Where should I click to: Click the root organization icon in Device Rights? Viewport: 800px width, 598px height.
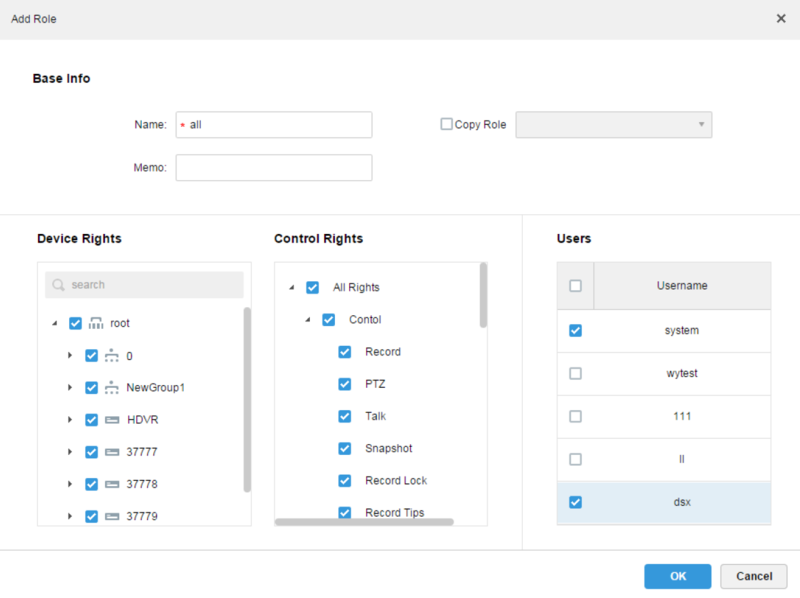click(x=96, y=323)
